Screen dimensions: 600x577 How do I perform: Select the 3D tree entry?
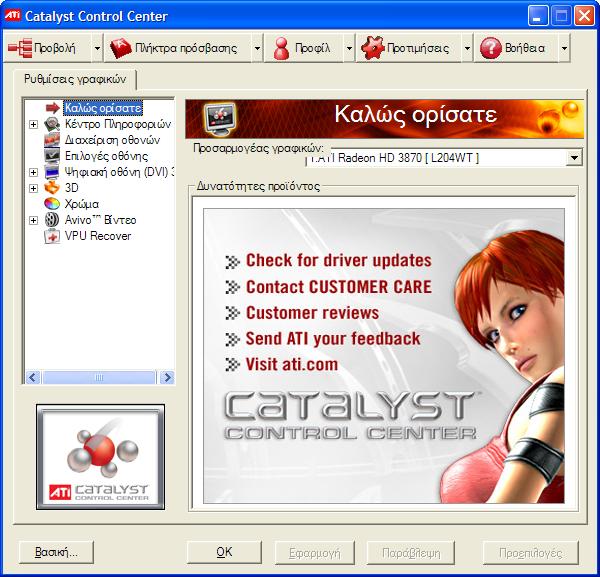(x=72, y=188)
